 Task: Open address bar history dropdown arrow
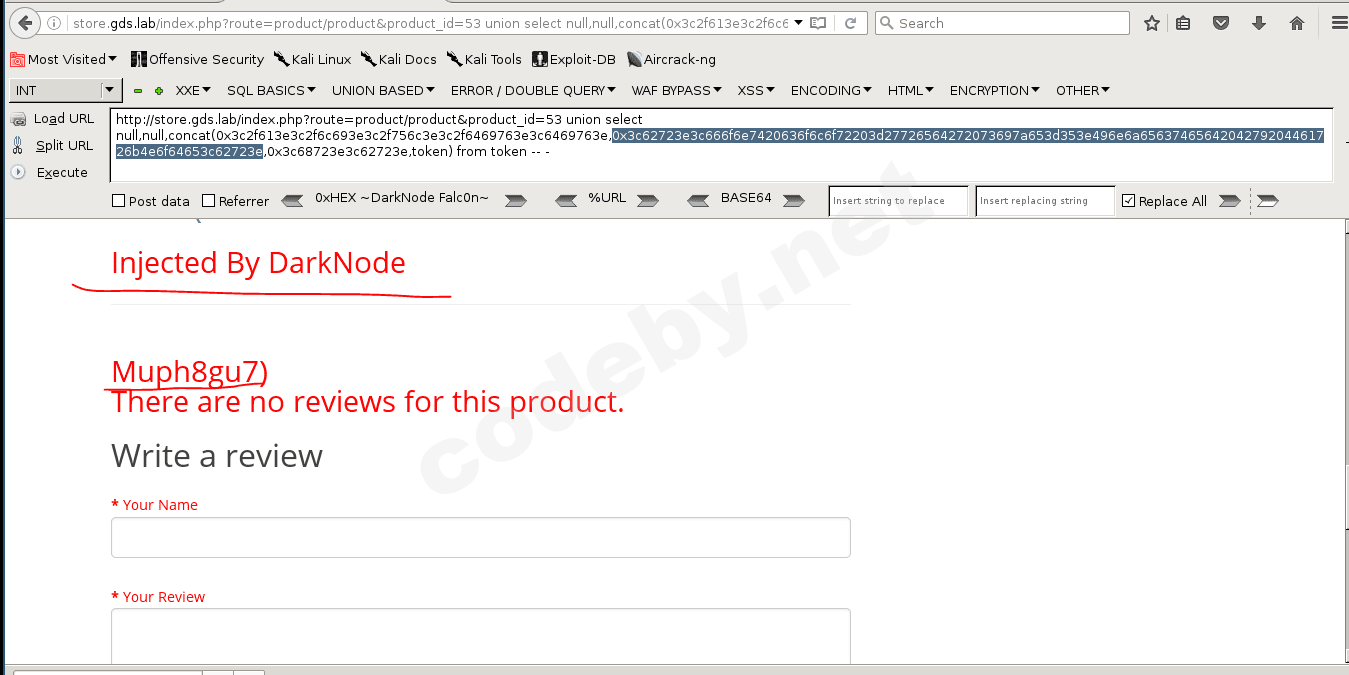[x=798, y=23]
